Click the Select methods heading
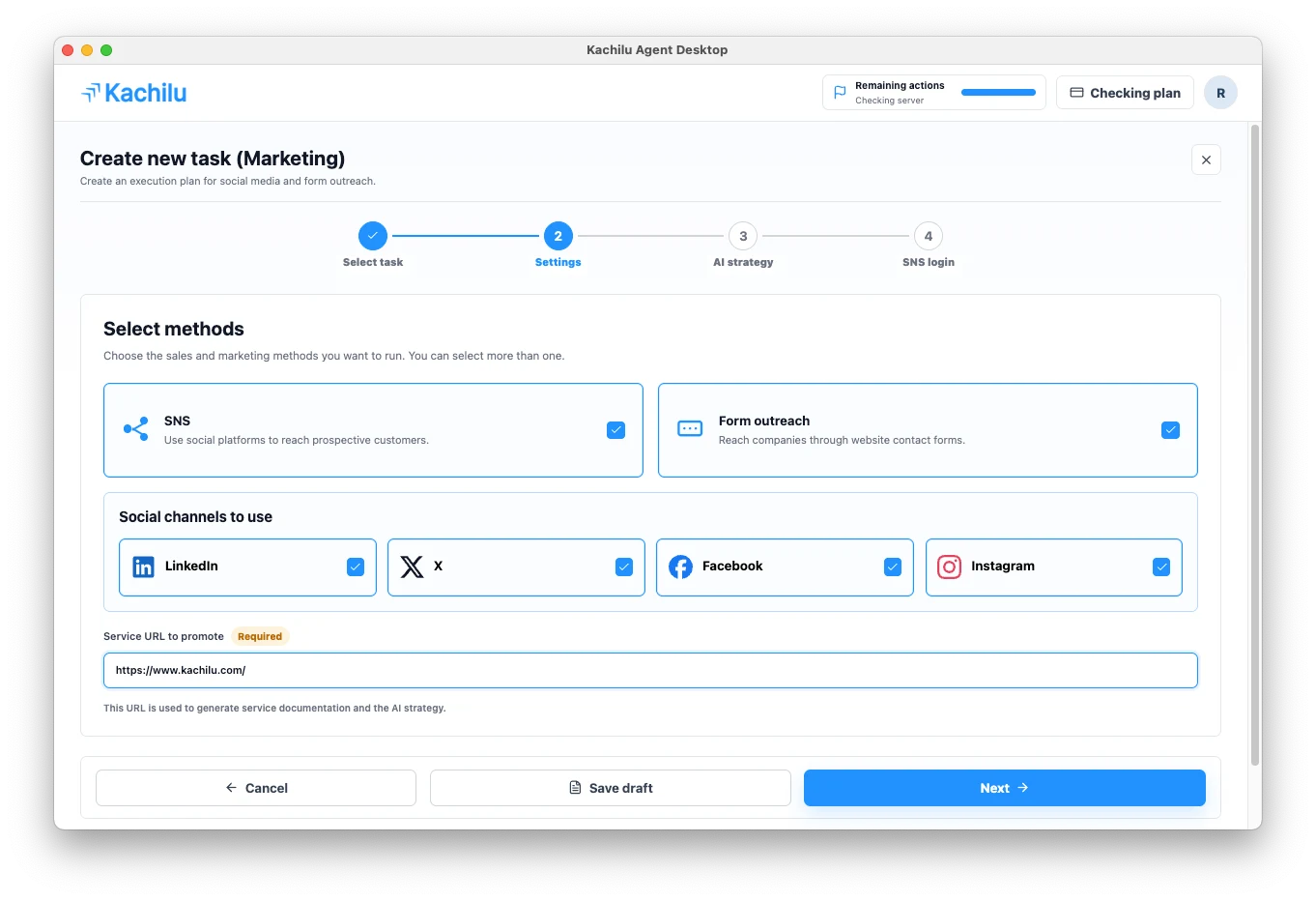Viewport: 1316px width, 901px height. click(x=174, y=329)
